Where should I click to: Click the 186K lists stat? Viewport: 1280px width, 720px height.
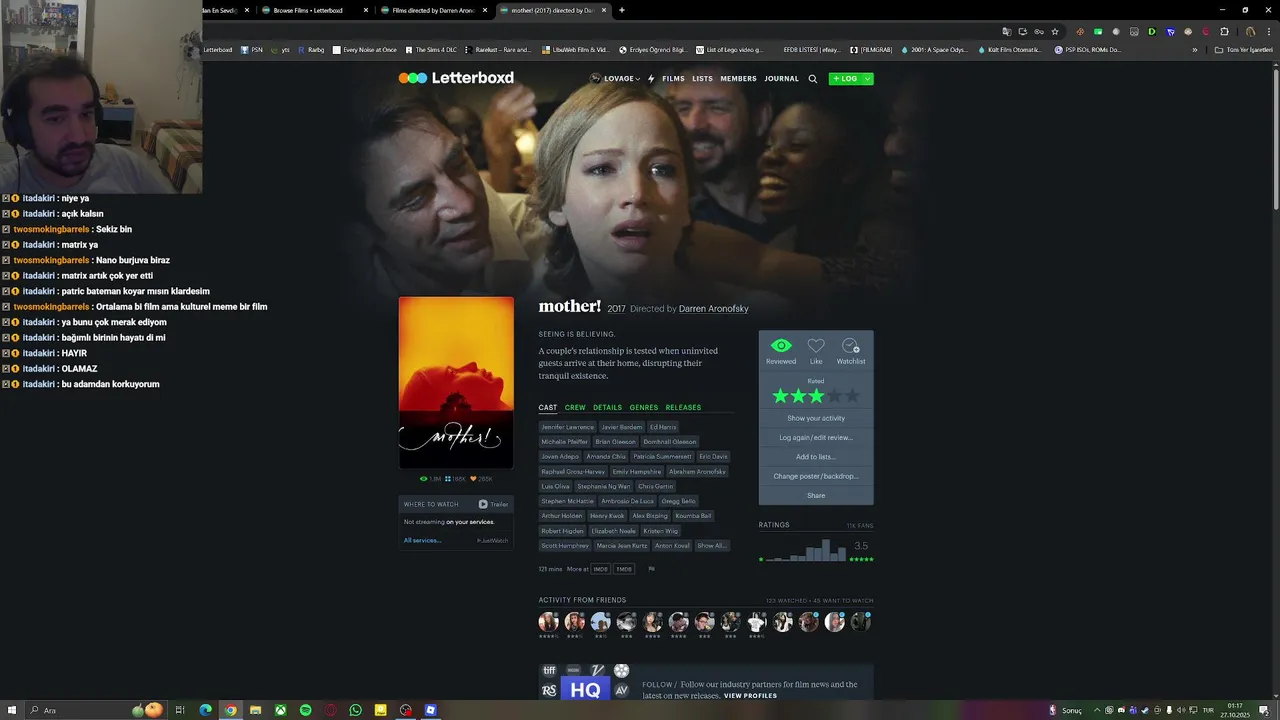(456, 479)
